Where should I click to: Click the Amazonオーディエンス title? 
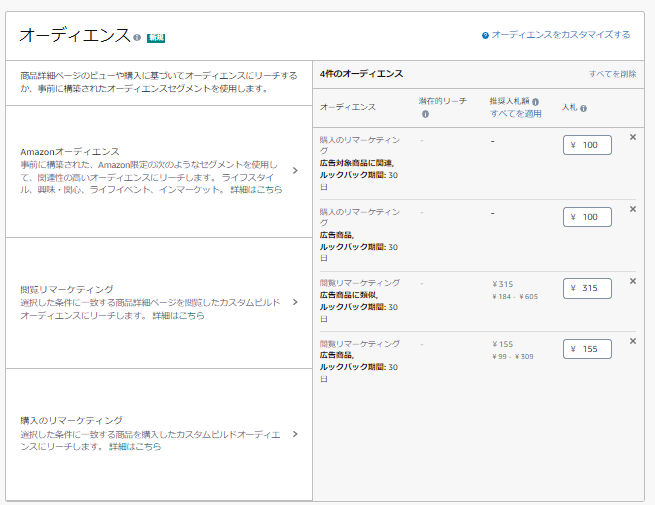pyautogui.click(x=70, y=152)
